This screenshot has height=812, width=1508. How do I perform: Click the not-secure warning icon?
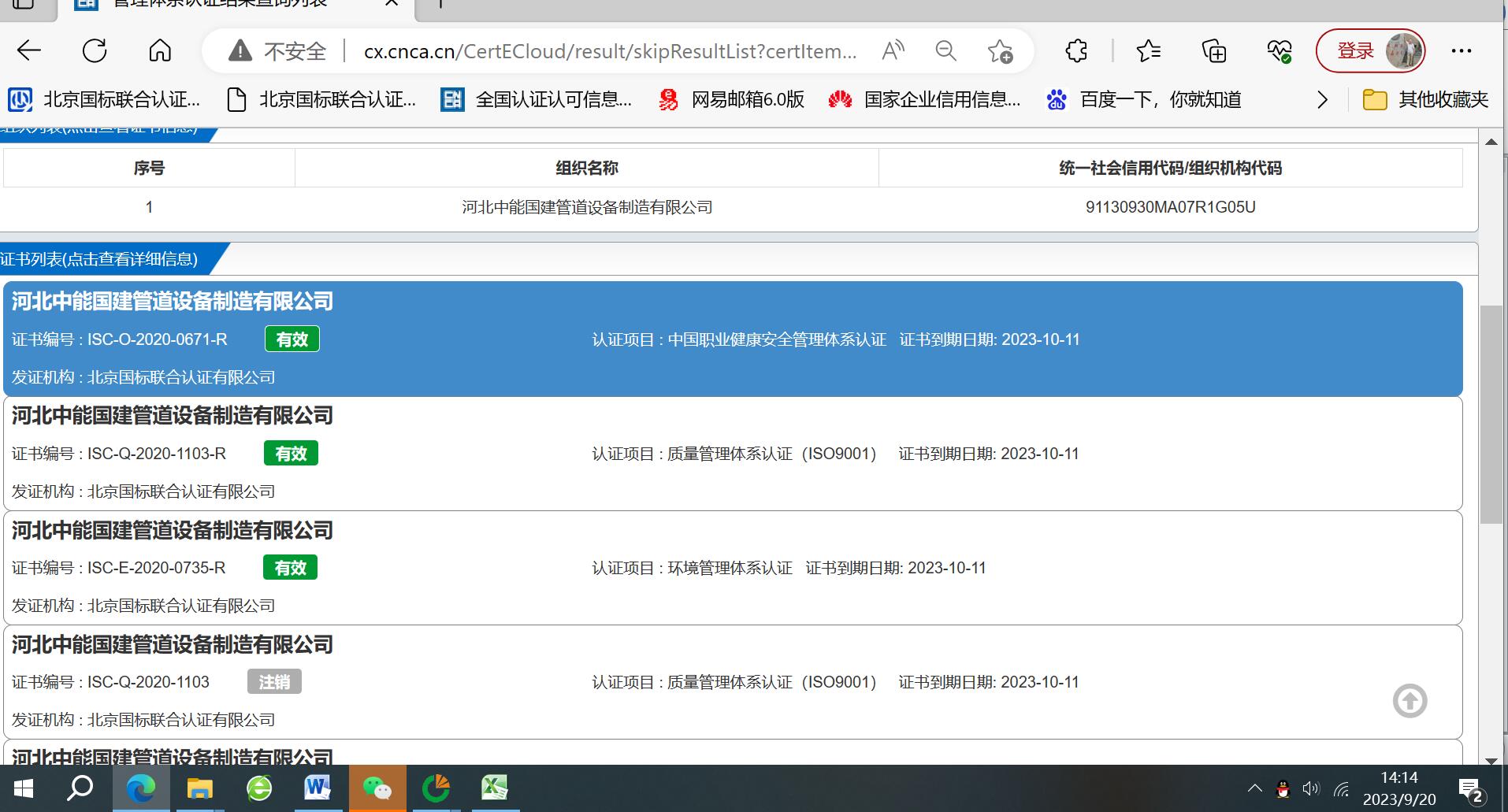click(x=240, y=51)
